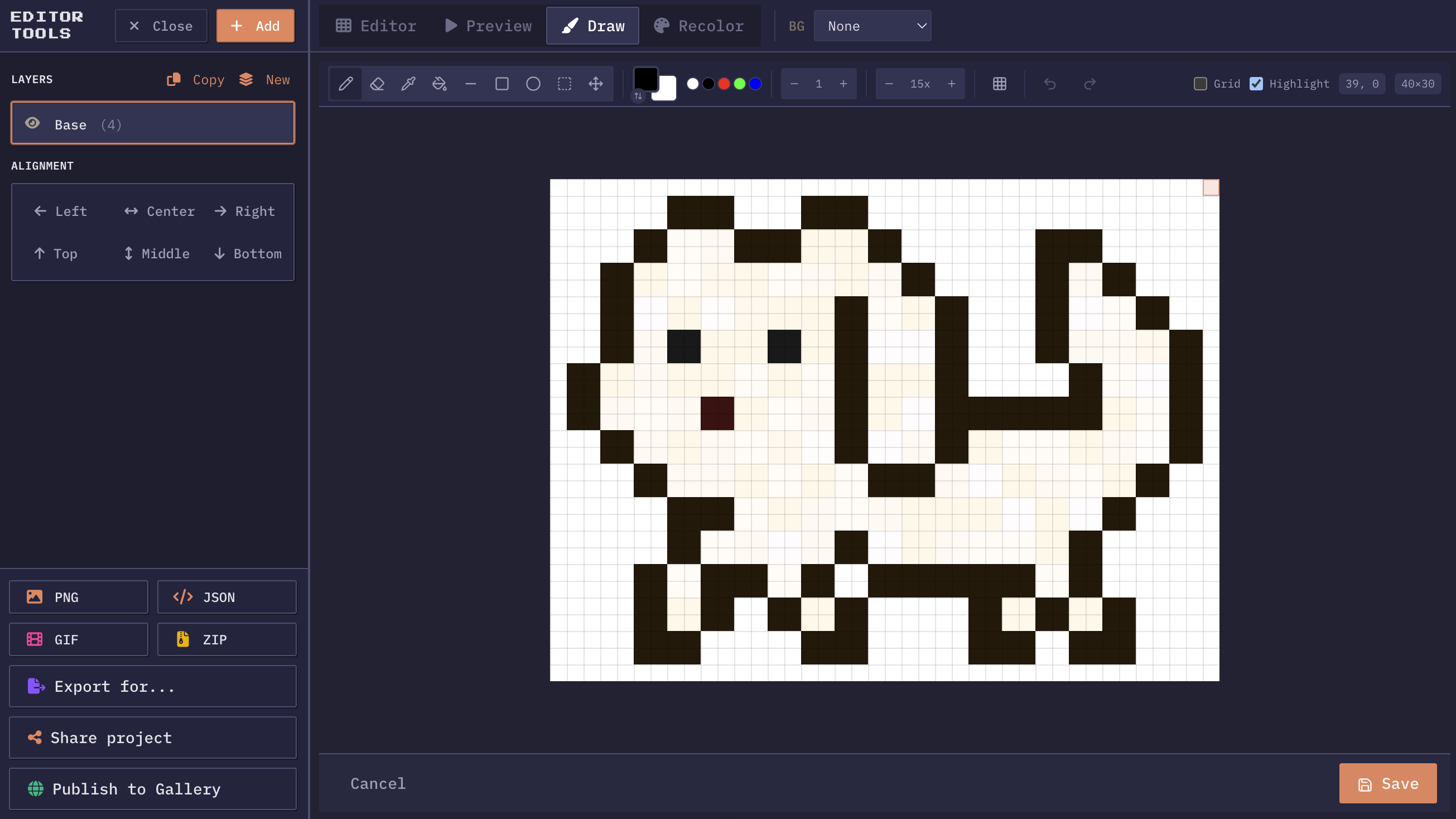1456x819 pixels.
Task: Pick the black foreground color swatch
Action: [x=645, y=79]
